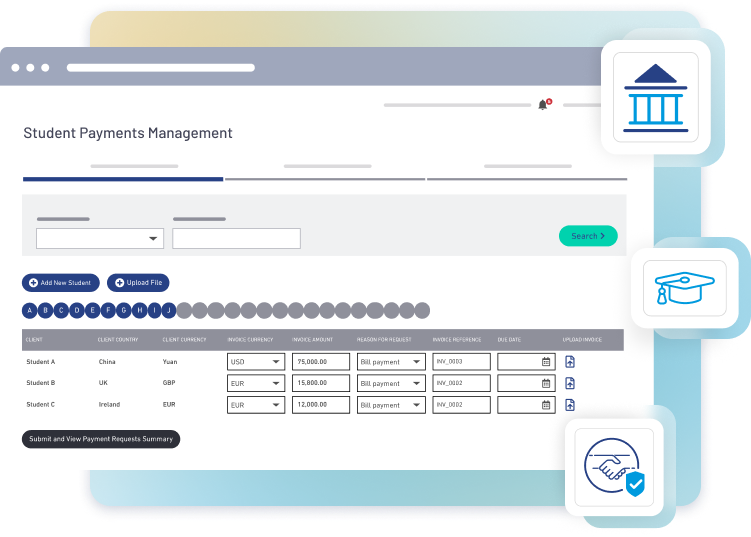
Task: Click the Student C client name
Action: [x=41, y=404]
